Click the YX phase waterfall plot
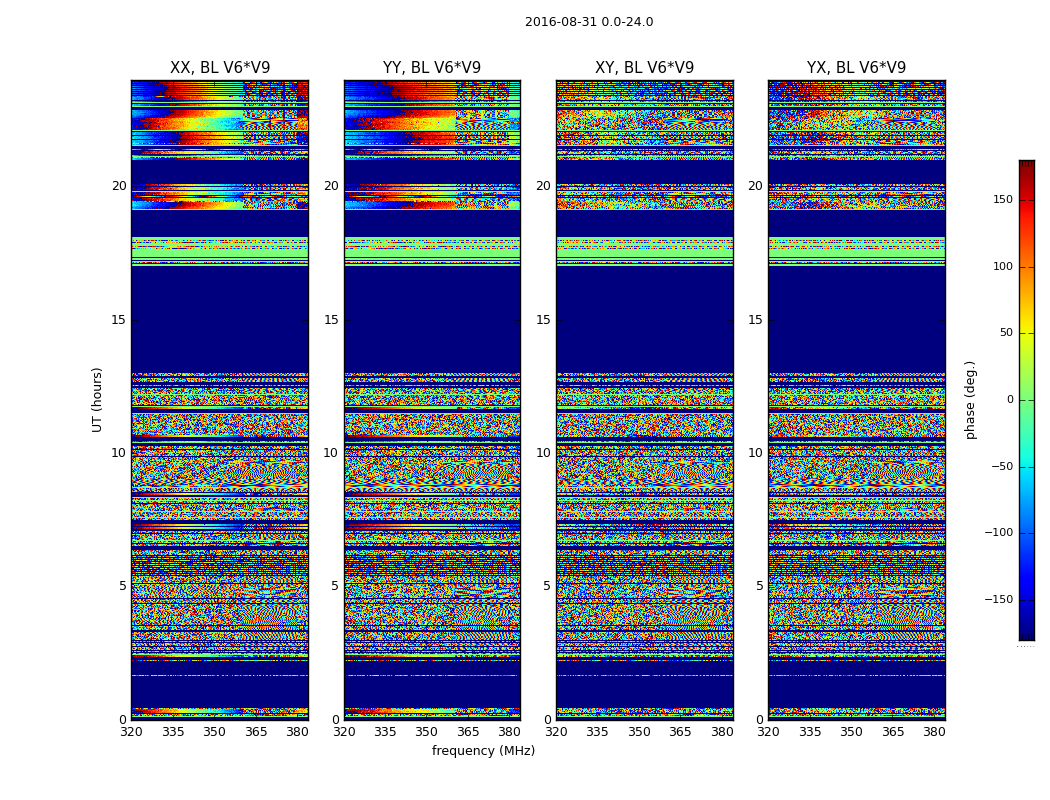The image size is (1050, 800). pos(856,400)
